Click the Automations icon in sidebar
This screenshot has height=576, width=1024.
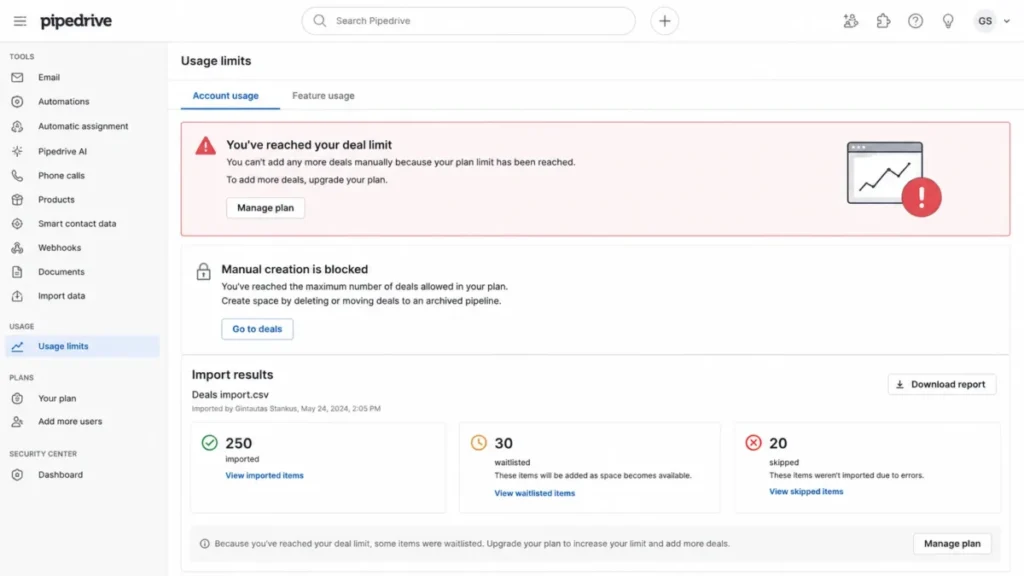(17, 101)
